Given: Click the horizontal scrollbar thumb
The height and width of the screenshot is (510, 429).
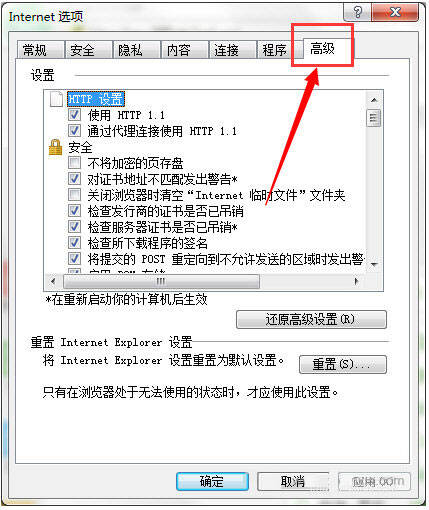Looking at the screenshot, I should coord(161,281).
